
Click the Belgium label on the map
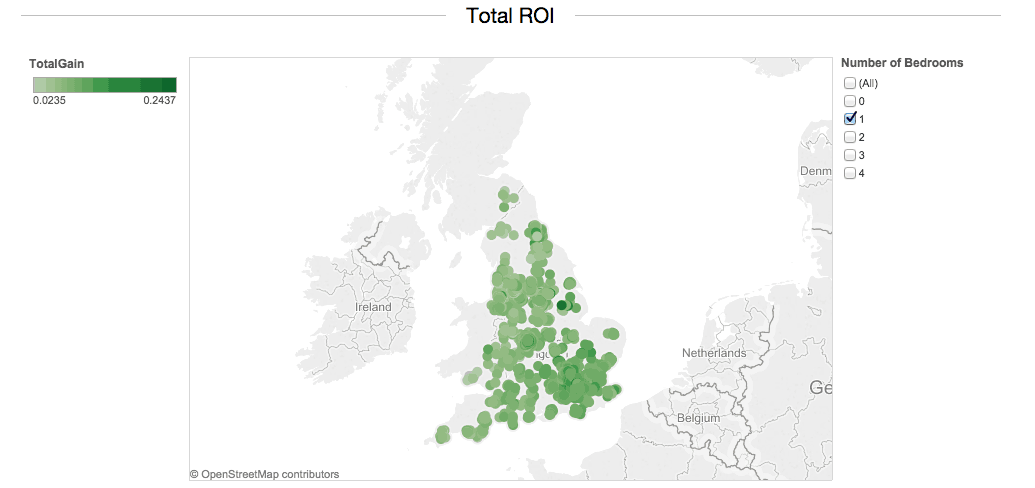tap(698, 416)
